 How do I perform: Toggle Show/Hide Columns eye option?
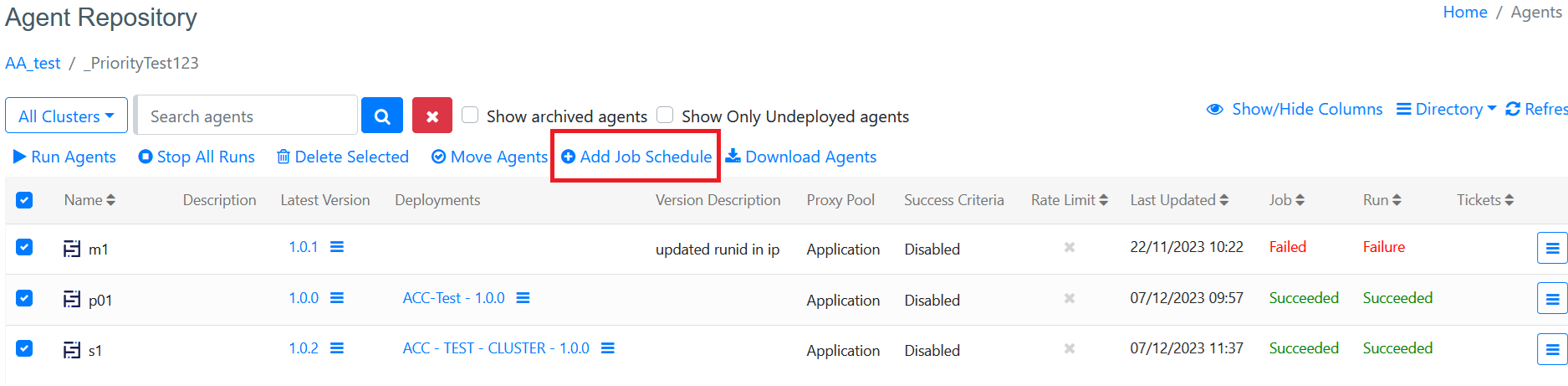(x=1295, y=109)
